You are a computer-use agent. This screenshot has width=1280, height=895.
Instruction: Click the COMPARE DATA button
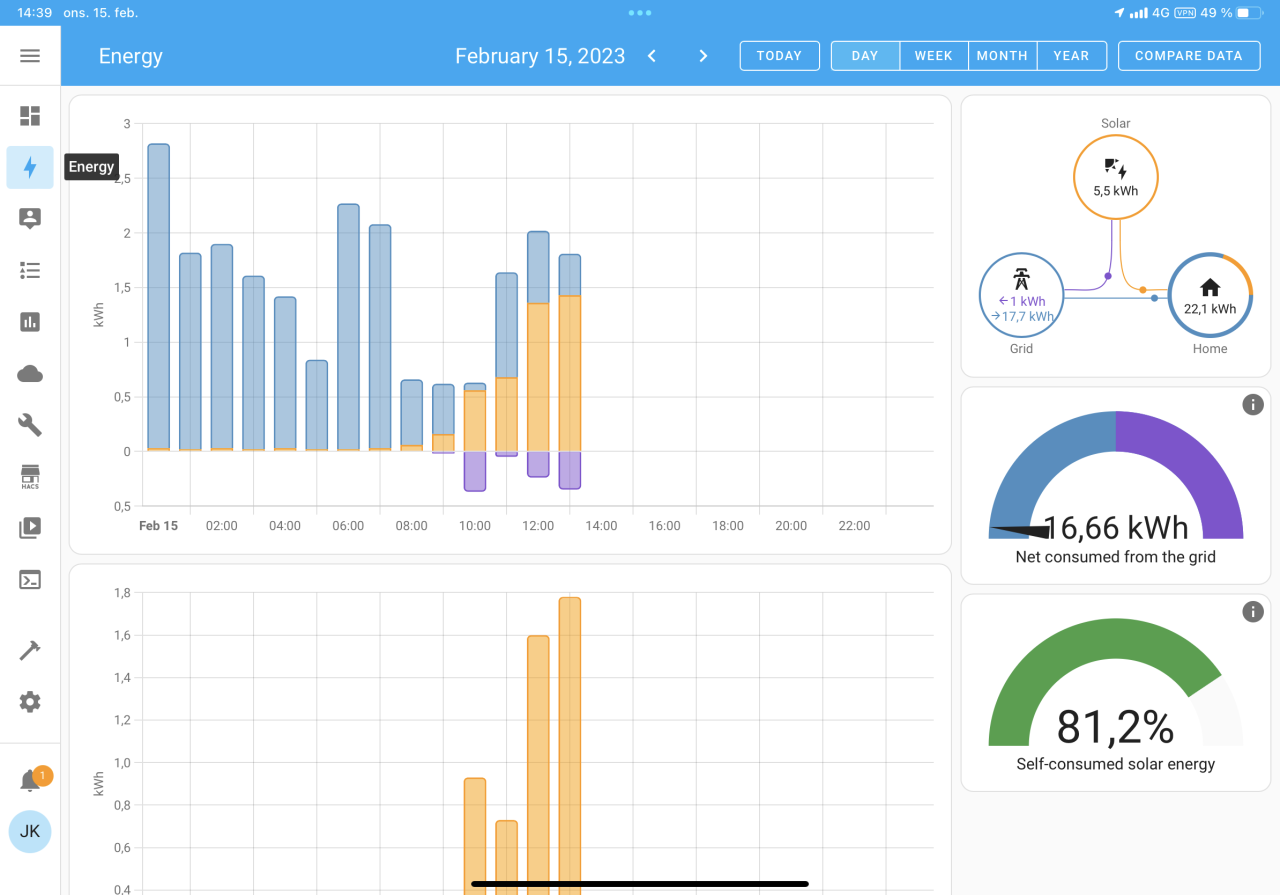pyautogui.click(x=1188, y=56)
